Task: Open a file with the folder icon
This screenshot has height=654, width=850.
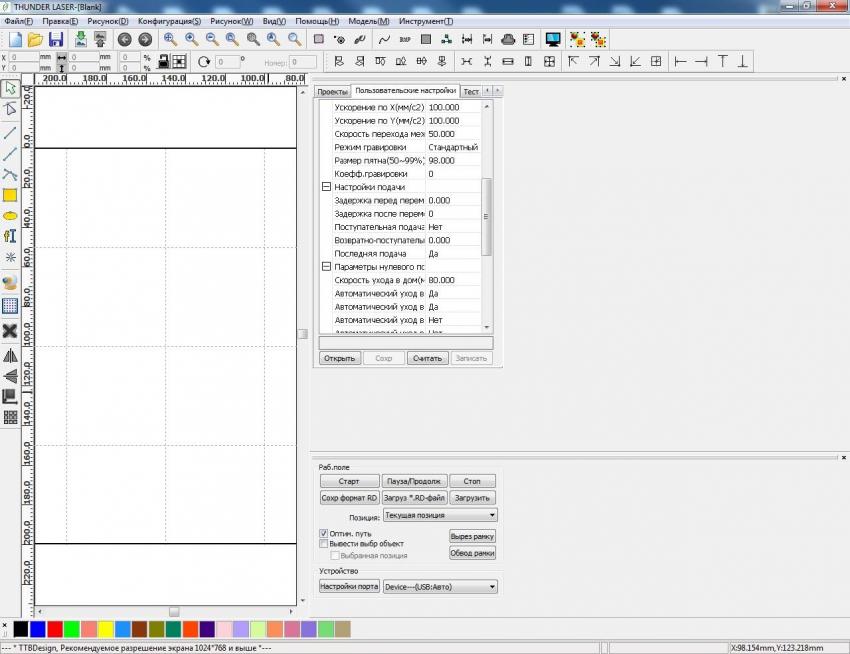Action: coord(35,40)
